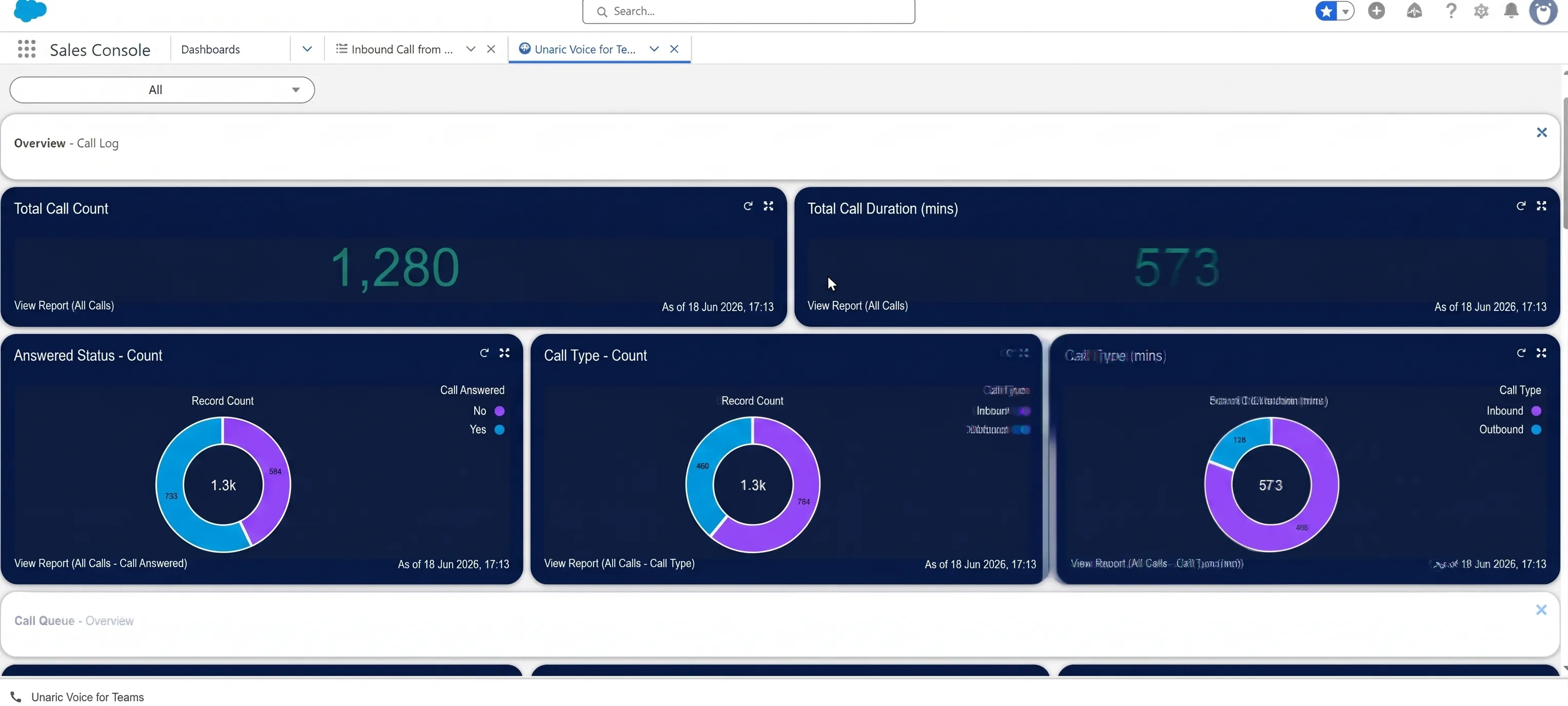
Task: Dismiss the Overview - Call Log section
Action: [1541, 133]
